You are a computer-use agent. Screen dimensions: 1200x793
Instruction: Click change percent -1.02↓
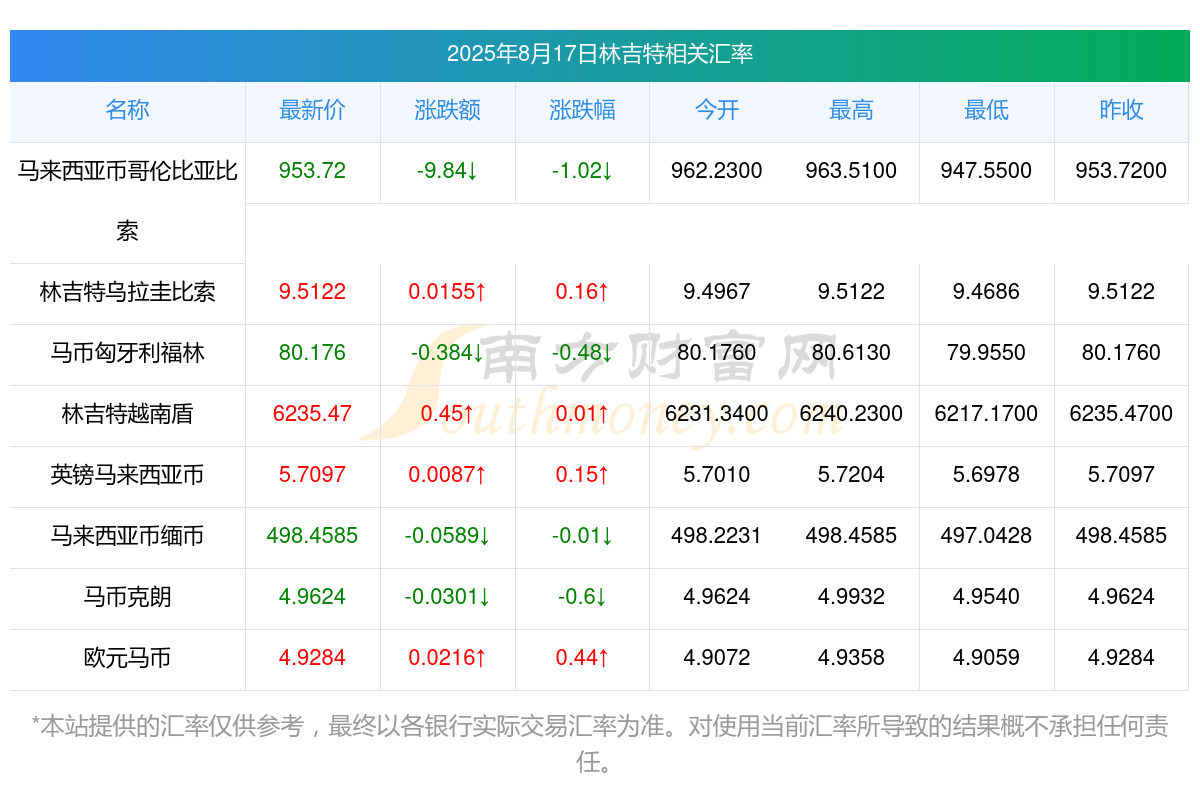tap(582, 171)
